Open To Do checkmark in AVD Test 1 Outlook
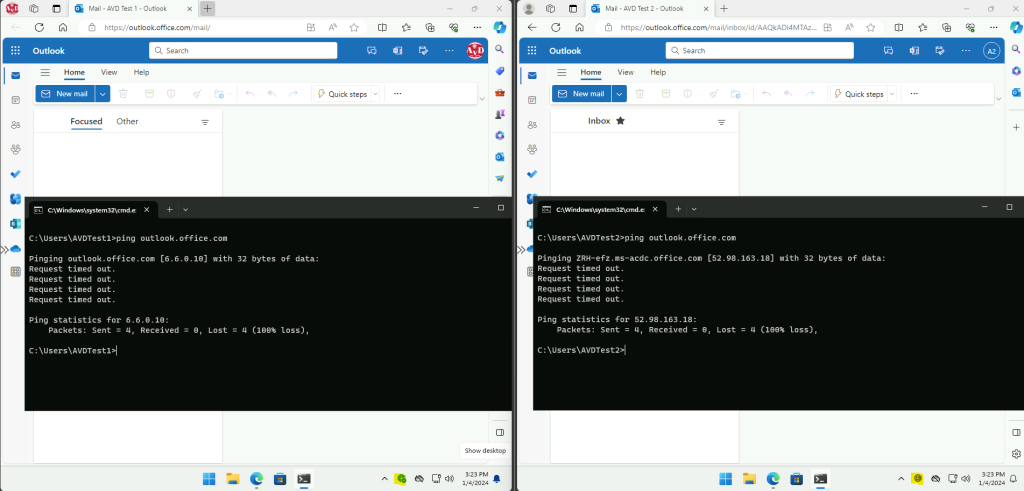Viewport: 1024px width, 491px height. [16, 174]
